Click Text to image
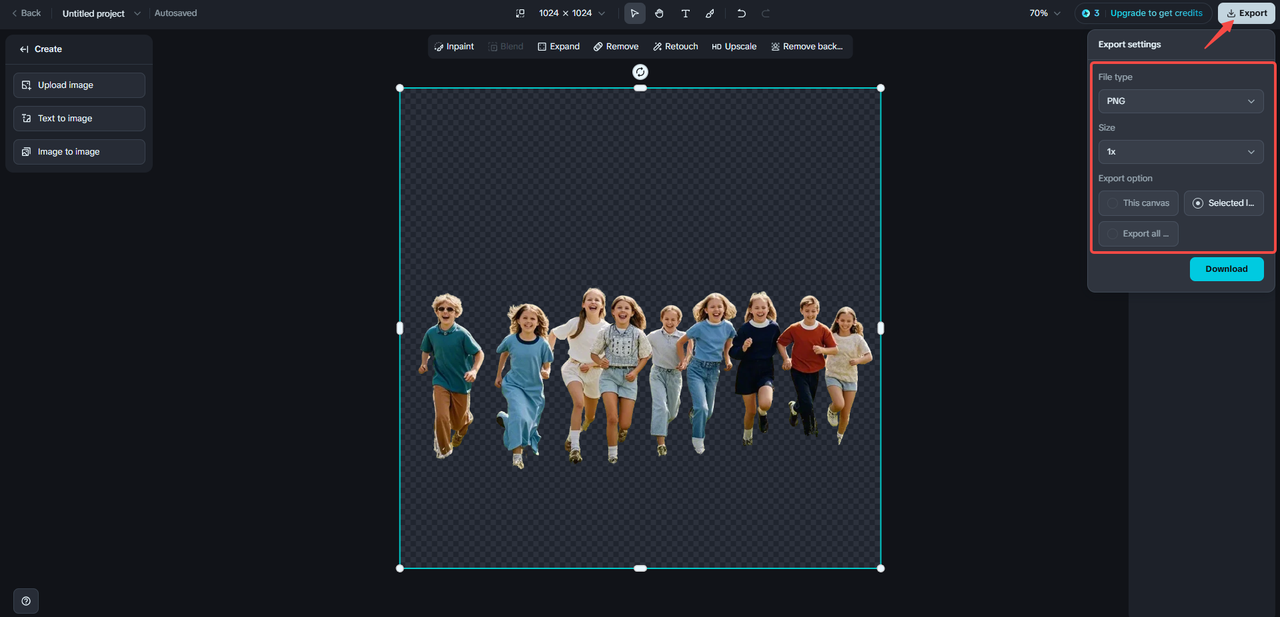 [x=79, y=118]
